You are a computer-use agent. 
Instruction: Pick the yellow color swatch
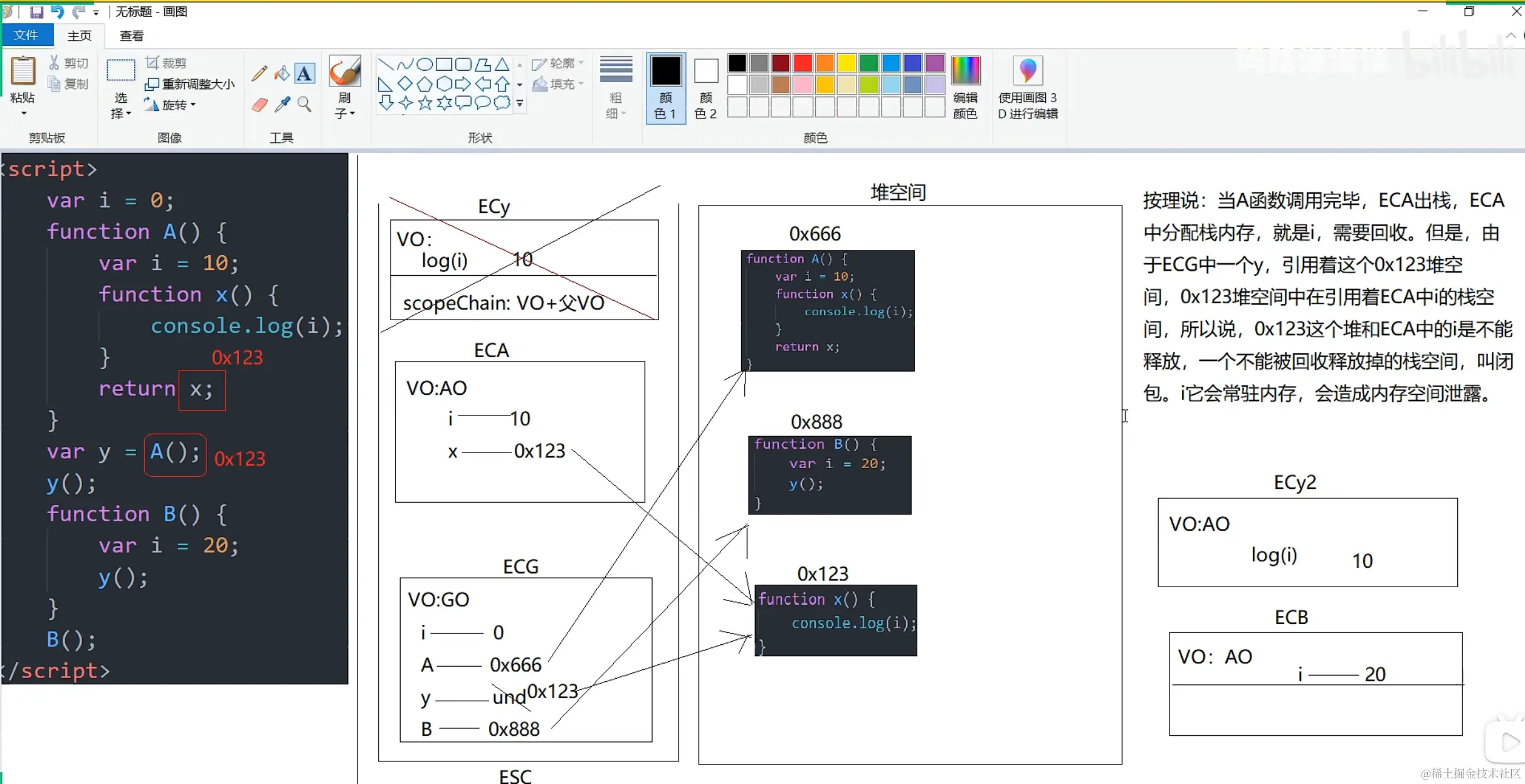(x=847, y=63)
